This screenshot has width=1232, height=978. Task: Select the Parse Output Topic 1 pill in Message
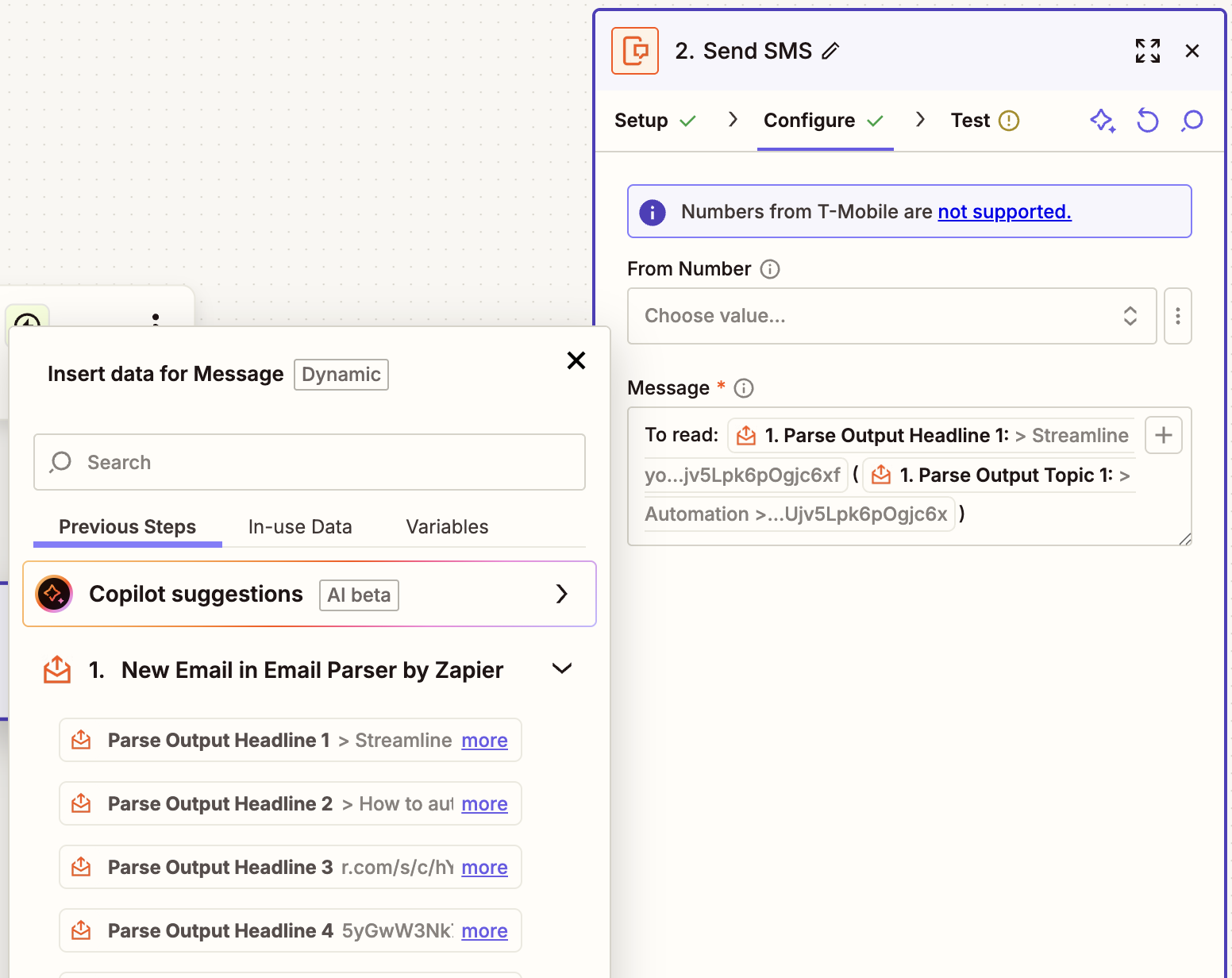(x=1000, y=475)
